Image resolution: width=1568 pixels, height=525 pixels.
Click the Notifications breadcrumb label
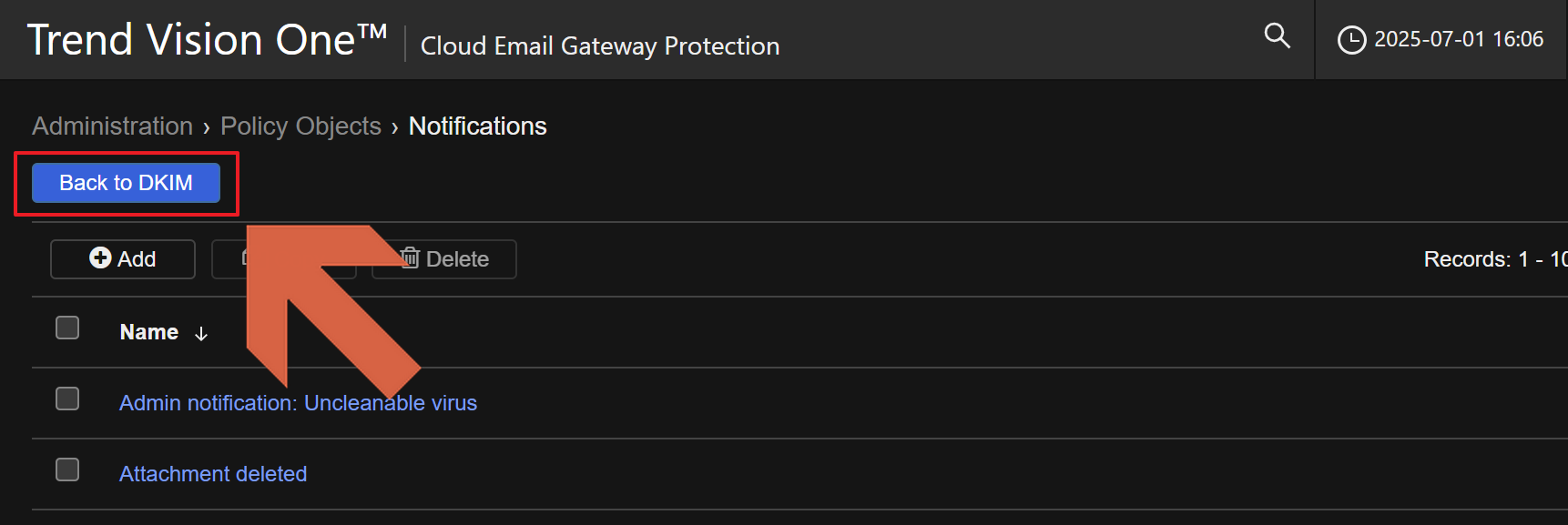coord(477,126)
